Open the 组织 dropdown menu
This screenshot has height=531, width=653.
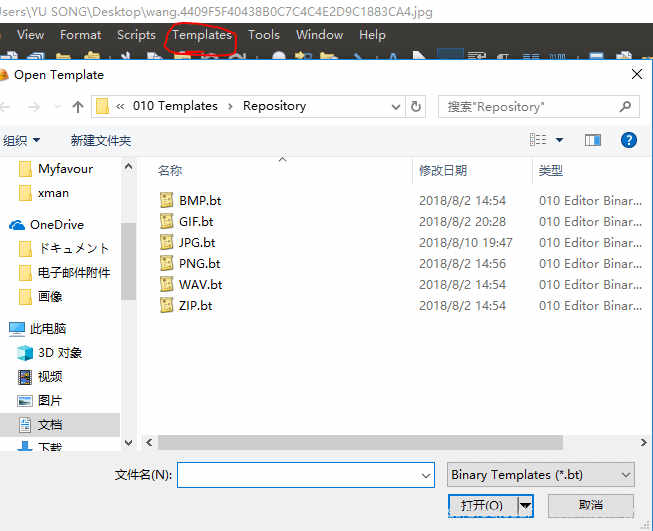(22, 140)
